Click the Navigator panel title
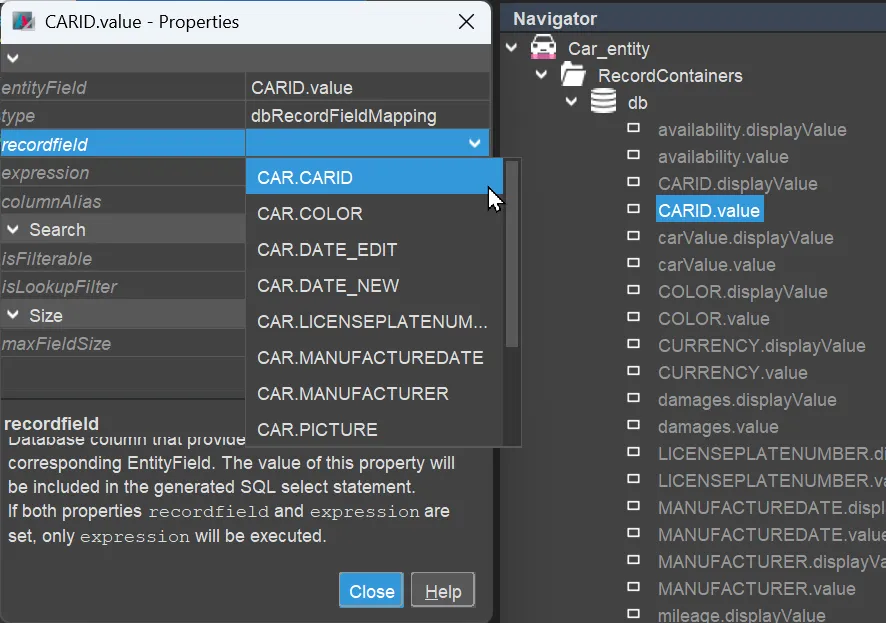The height and width of the screenshot is (623, 886). pyautogui.click(x=555, y=19)
